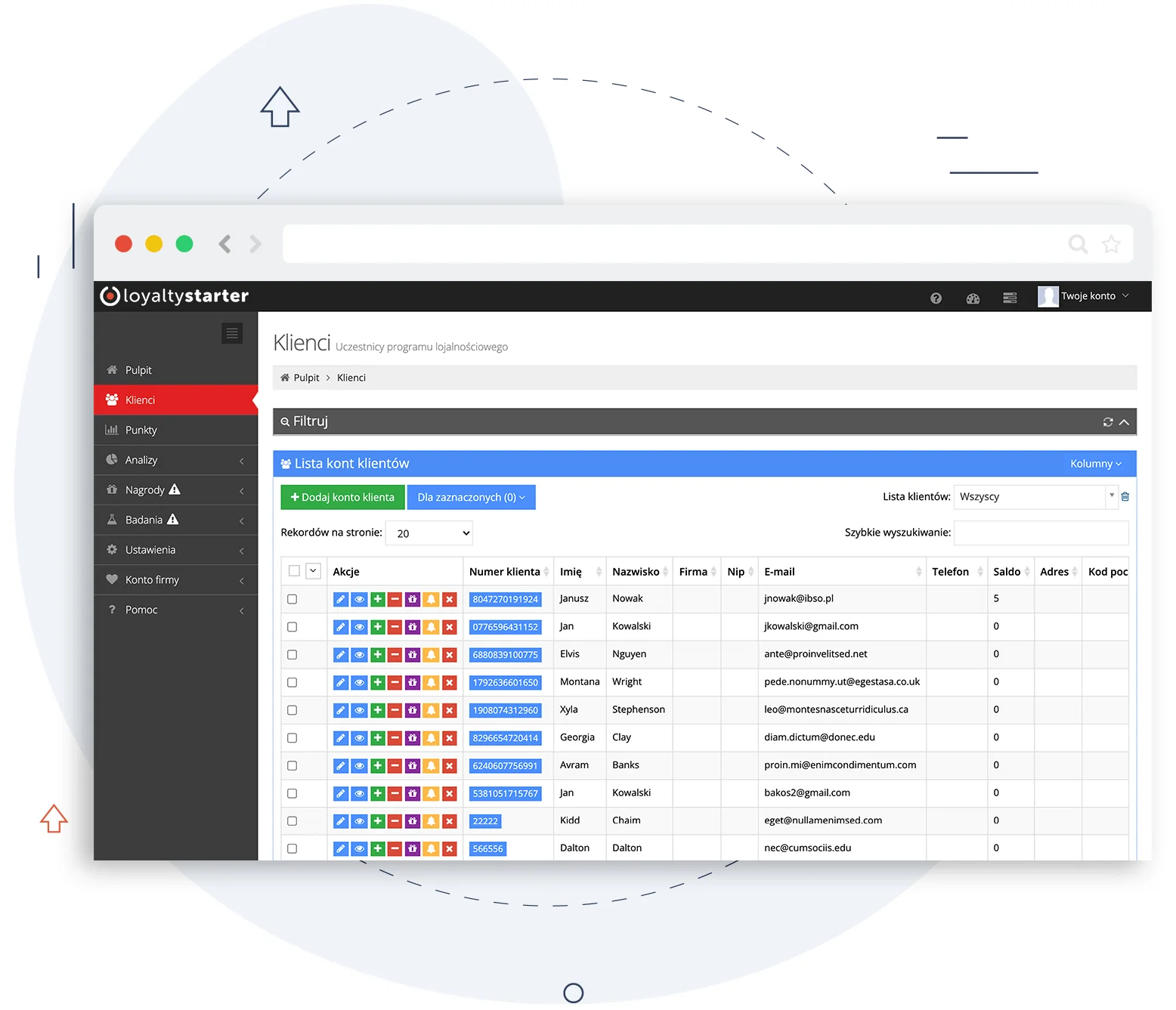The width and height of the screenshot is (1176, 1010).
Task: Open the Rekordów na stronie select
Action: pyautogui.click(x=429, y=533)
